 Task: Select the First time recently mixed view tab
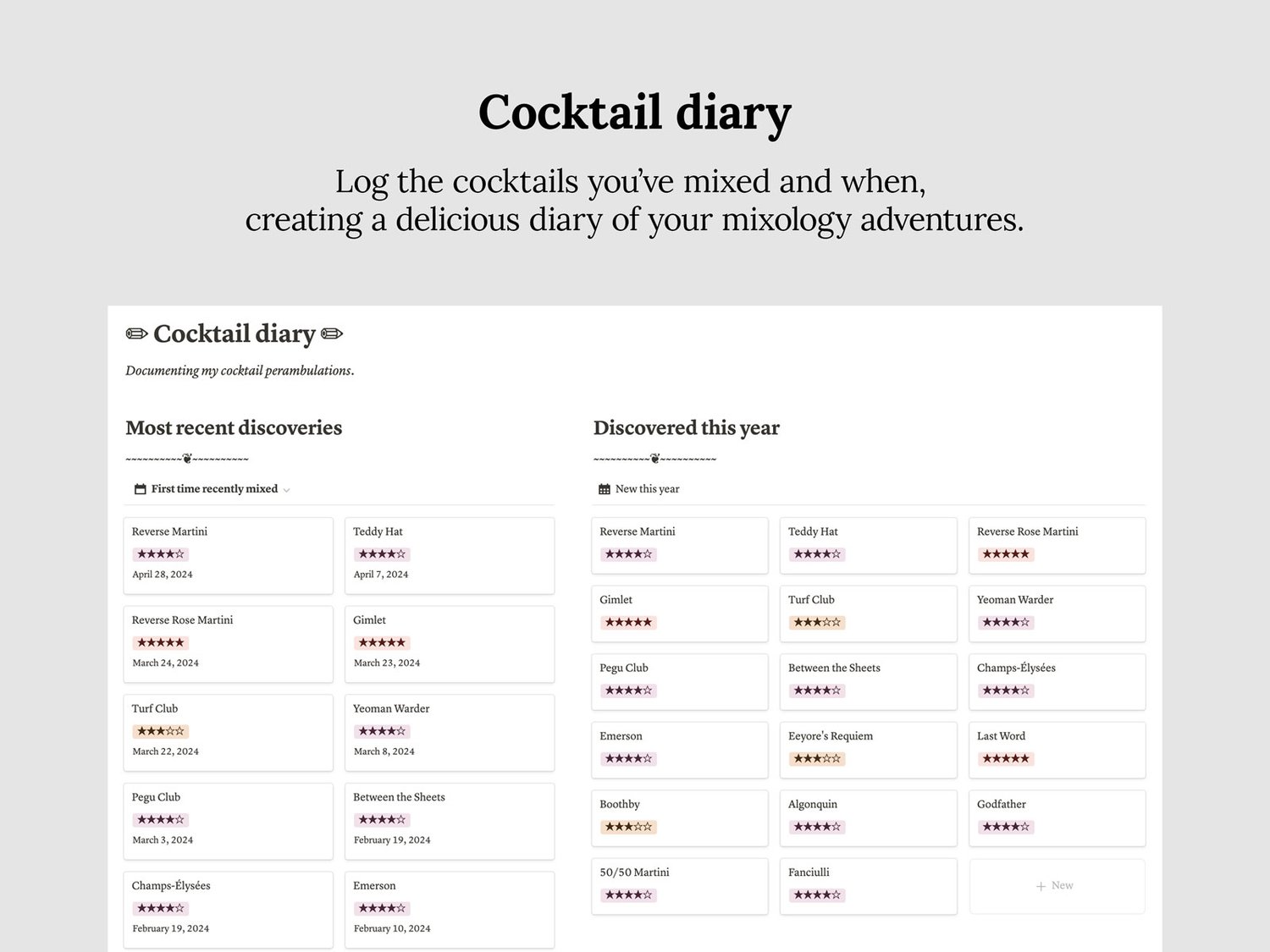click(214, 489)
